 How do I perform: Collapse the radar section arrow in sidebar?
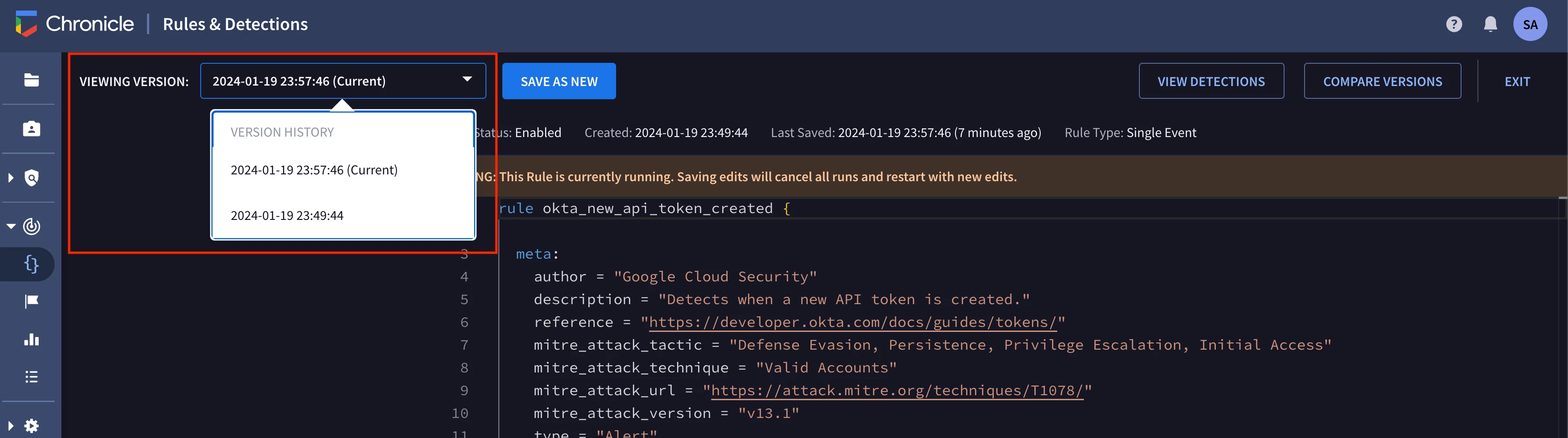[11, 227]
